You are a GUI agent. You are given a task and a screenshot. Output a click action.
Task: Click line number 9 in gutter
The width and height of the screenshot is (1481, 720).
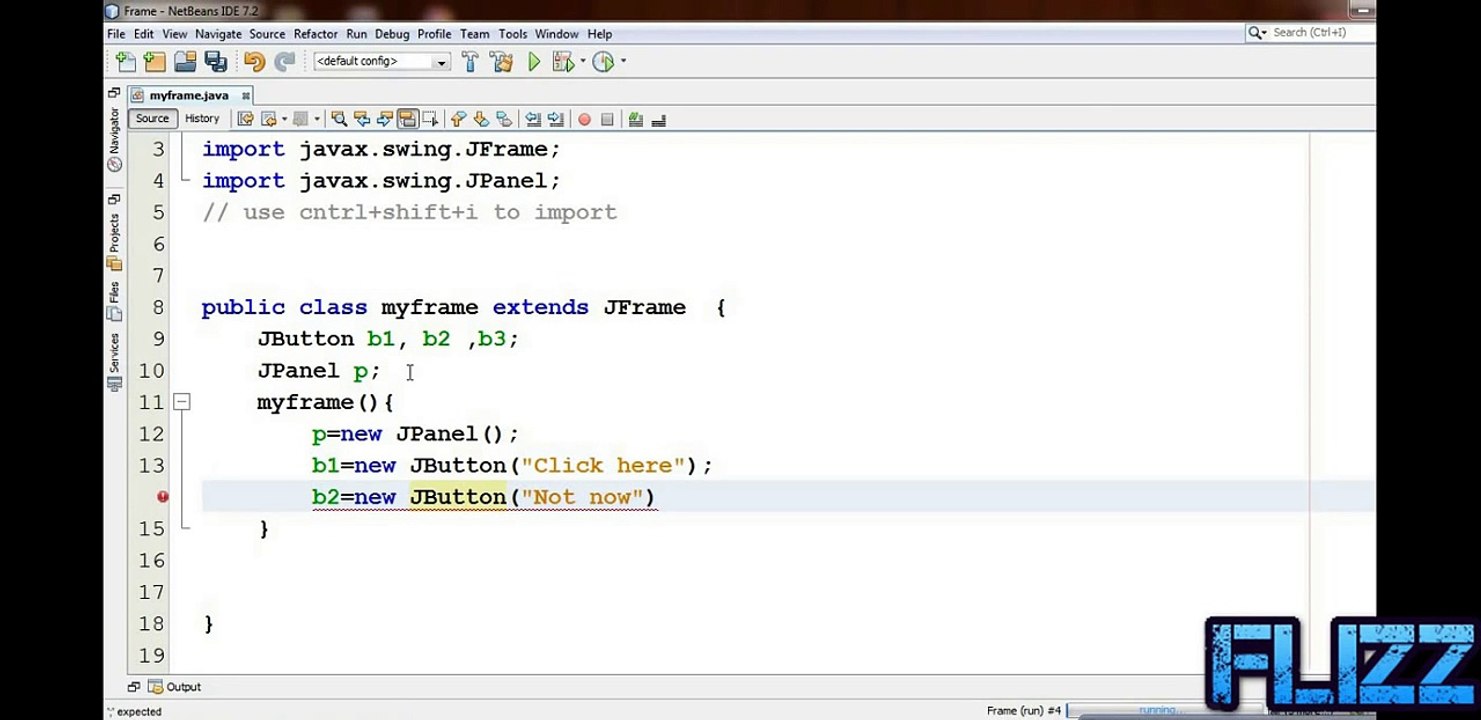(159, 339)
